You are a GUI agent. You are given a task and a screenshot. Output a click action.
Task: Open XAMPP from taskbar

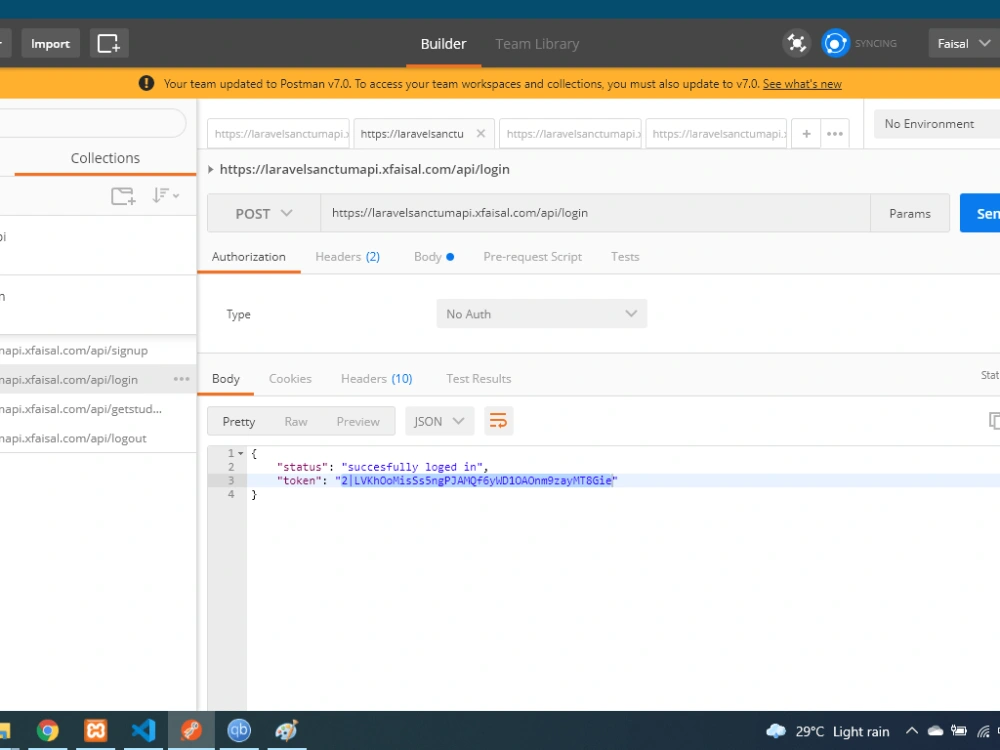pyautogui.click(x=96, y=730)
